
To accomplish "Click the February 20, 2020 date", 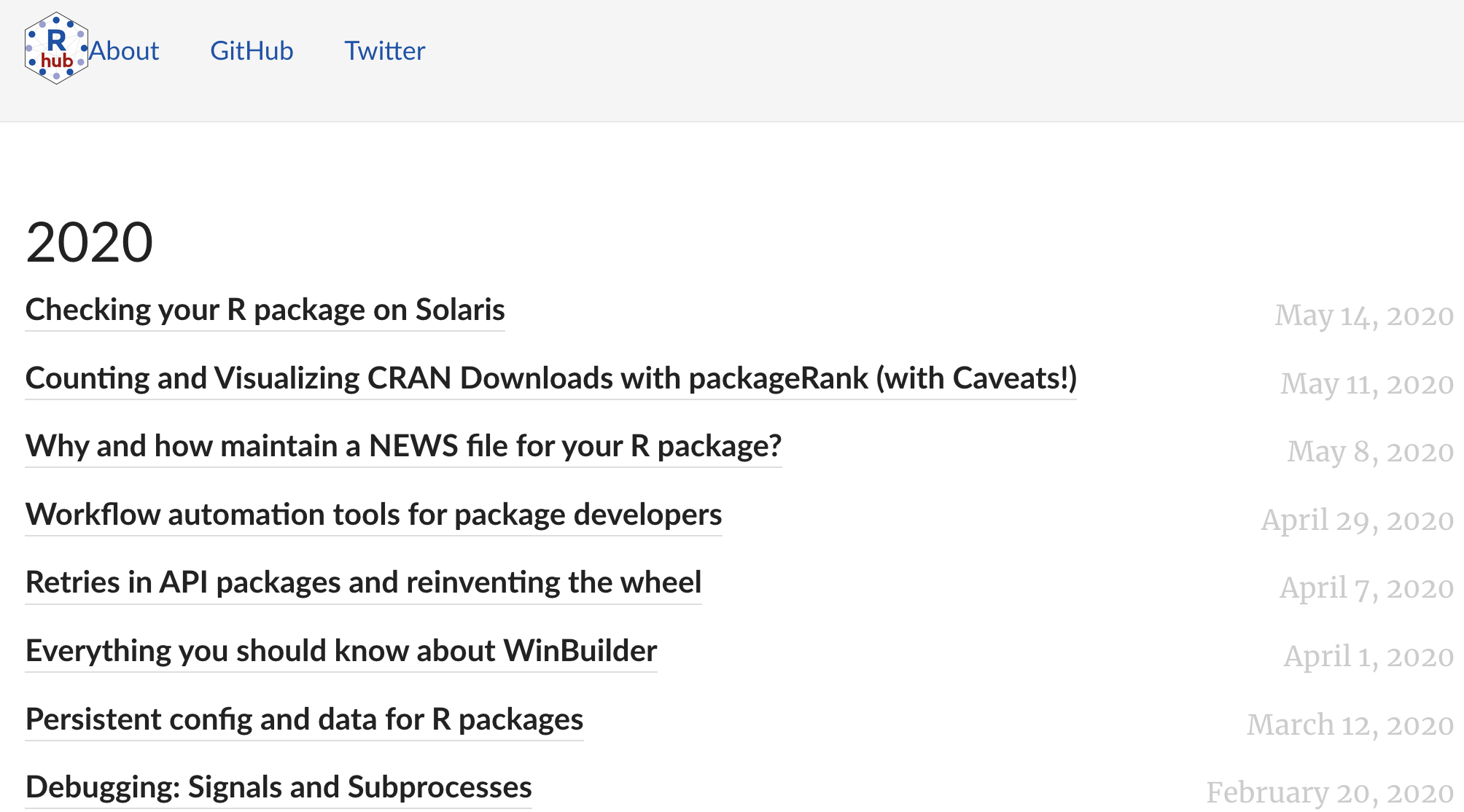I will 1329,793.
